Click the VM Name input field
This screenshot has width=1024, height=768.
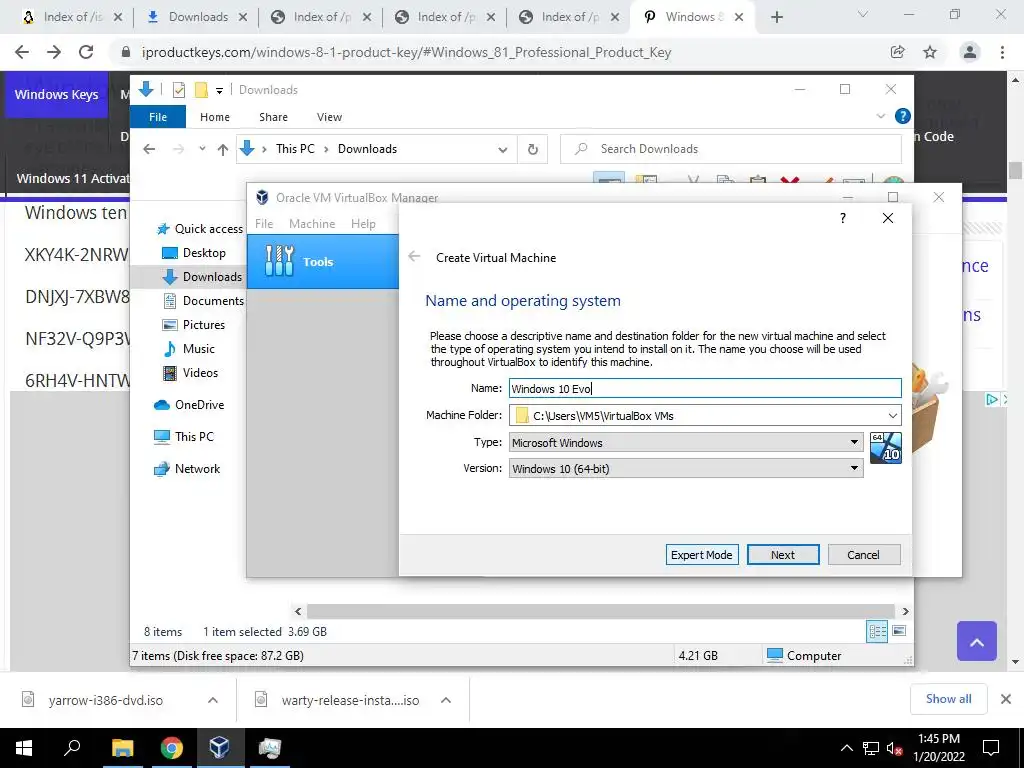705,389
